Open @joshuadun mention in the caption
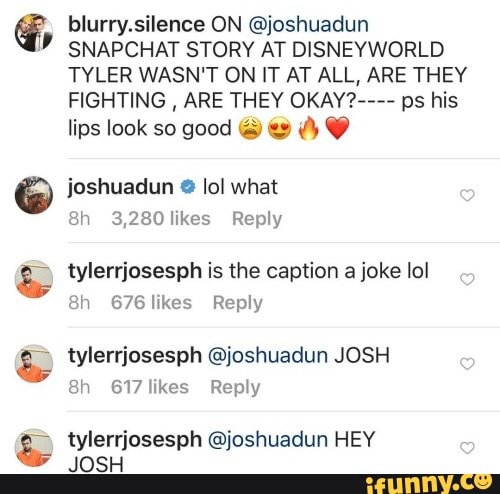This screenshot has width=500, height=494. coord(308,25)
